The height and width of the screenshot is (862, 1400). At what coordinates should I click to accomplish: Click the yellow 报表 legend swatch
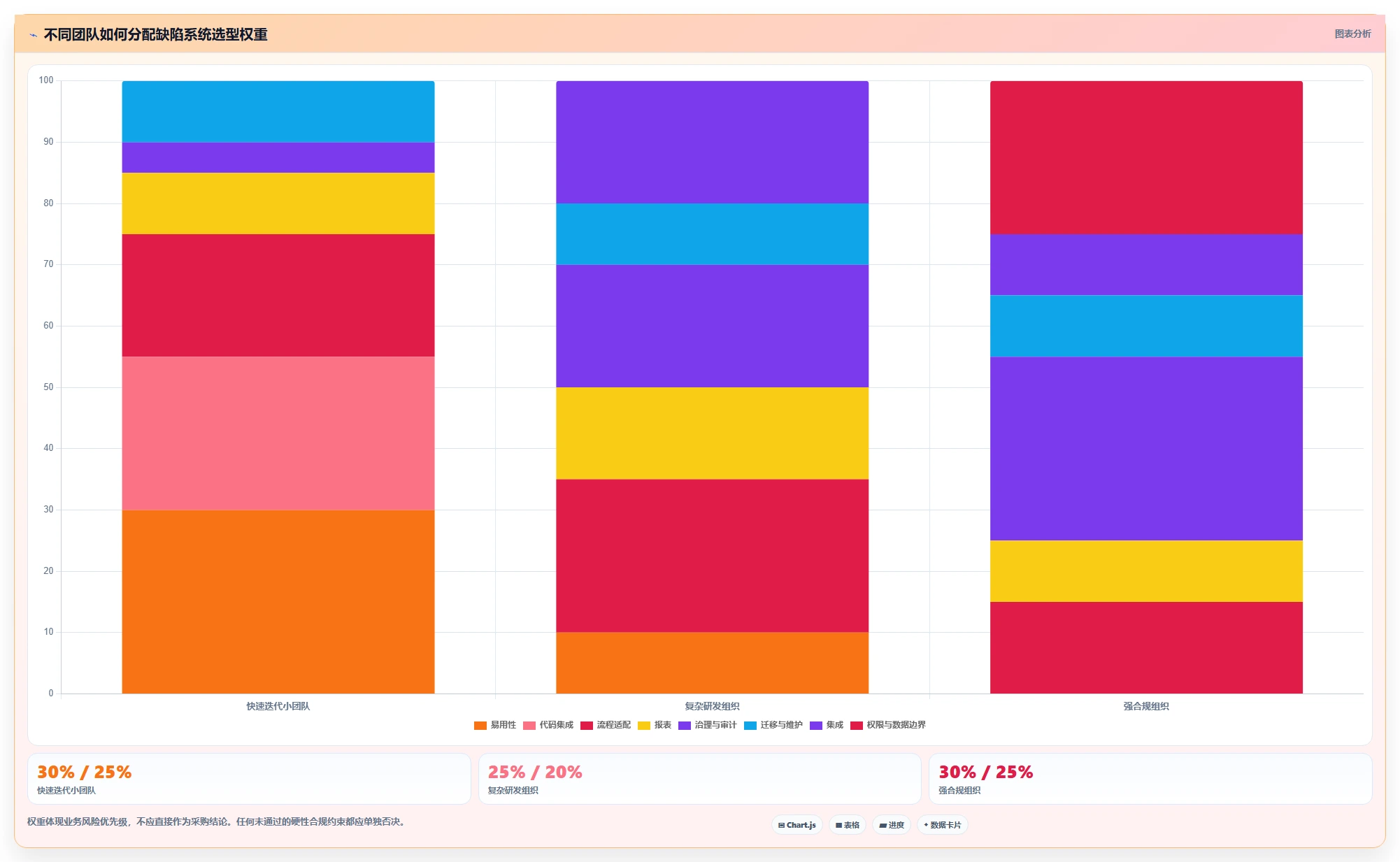[x=644, y=726]
